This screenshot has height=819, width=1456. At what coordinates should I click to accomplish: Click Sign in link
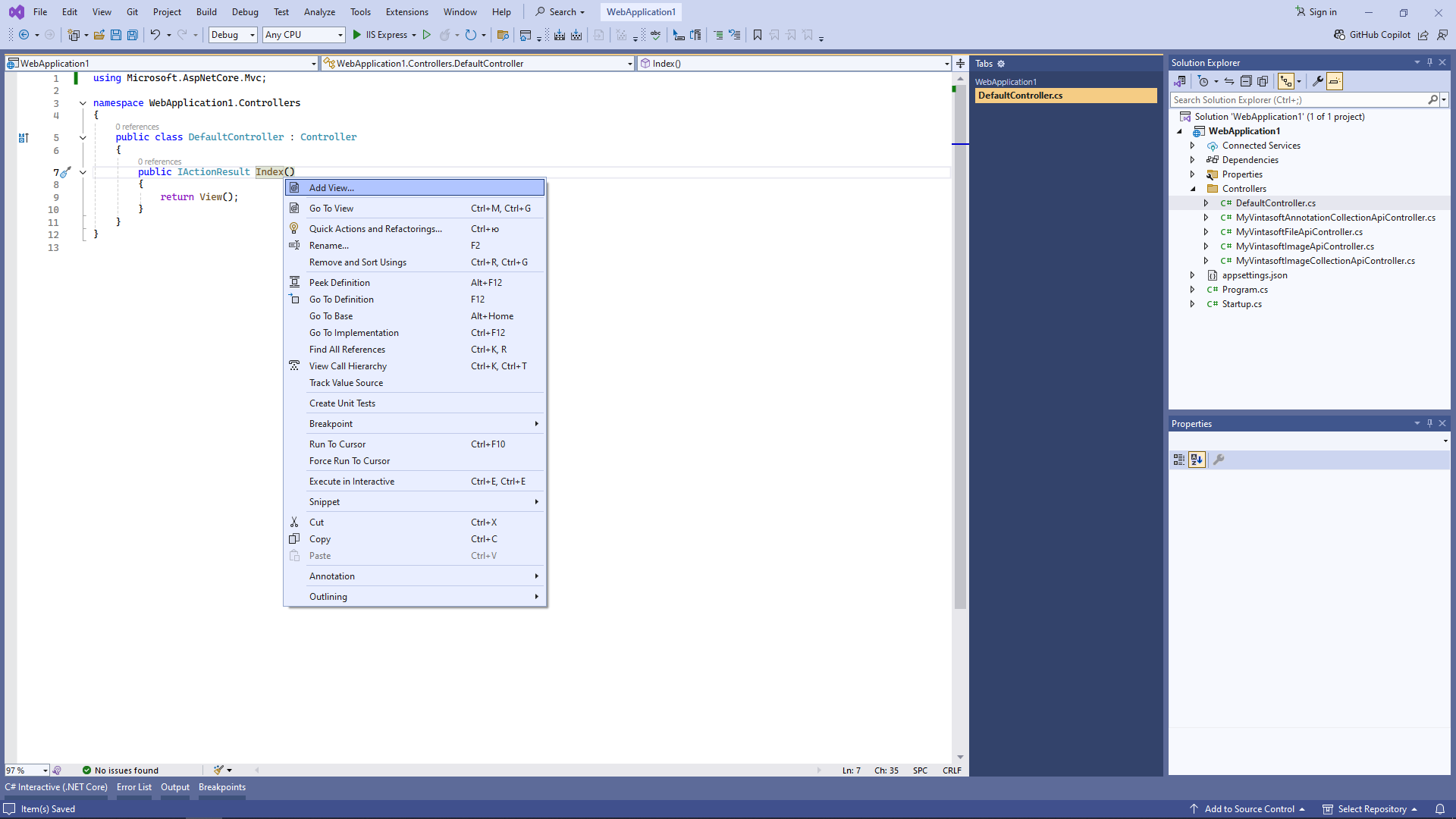(x=1323, y=12)
